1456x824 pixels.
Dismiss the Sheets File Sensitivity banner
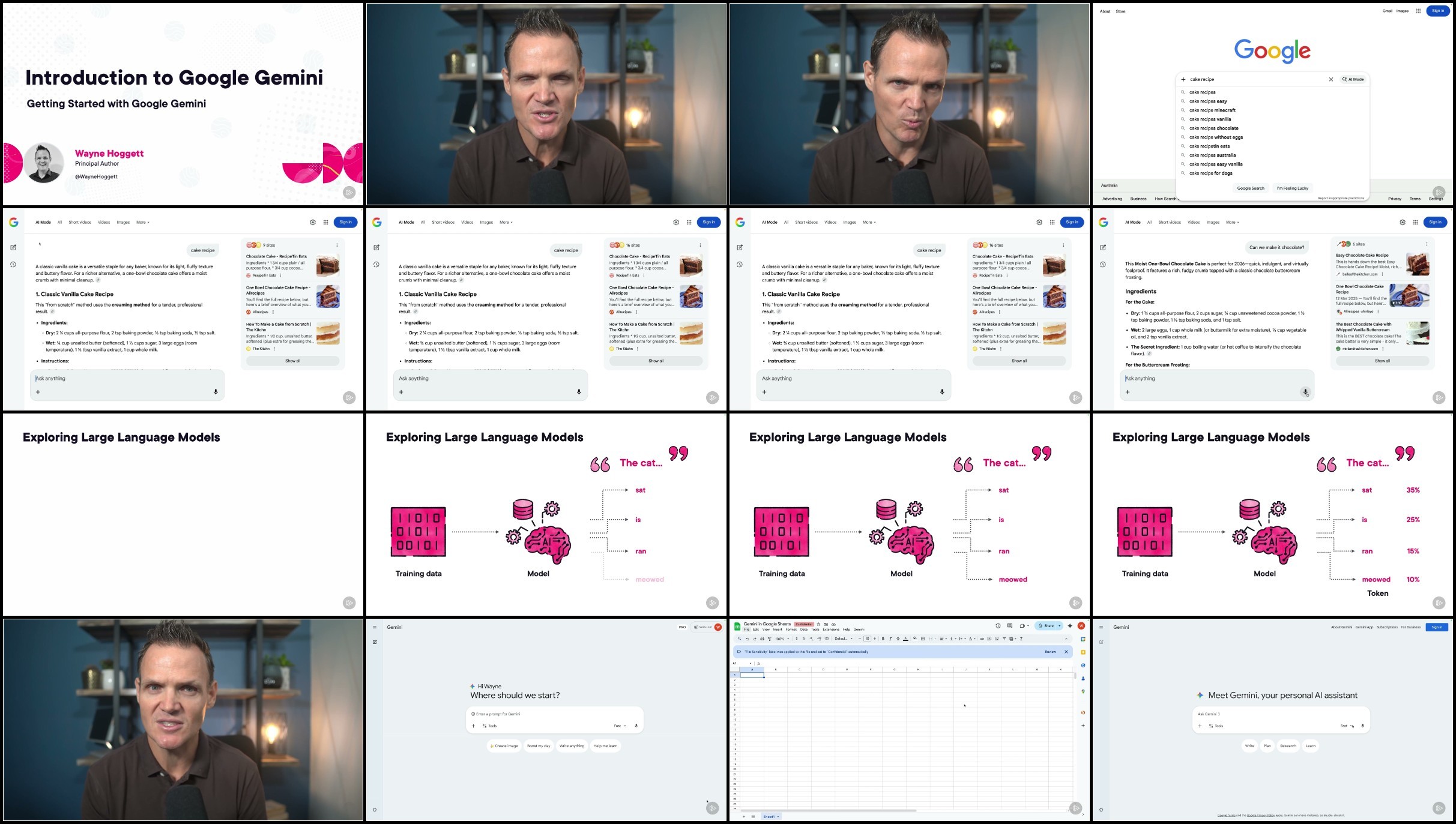1066,652
